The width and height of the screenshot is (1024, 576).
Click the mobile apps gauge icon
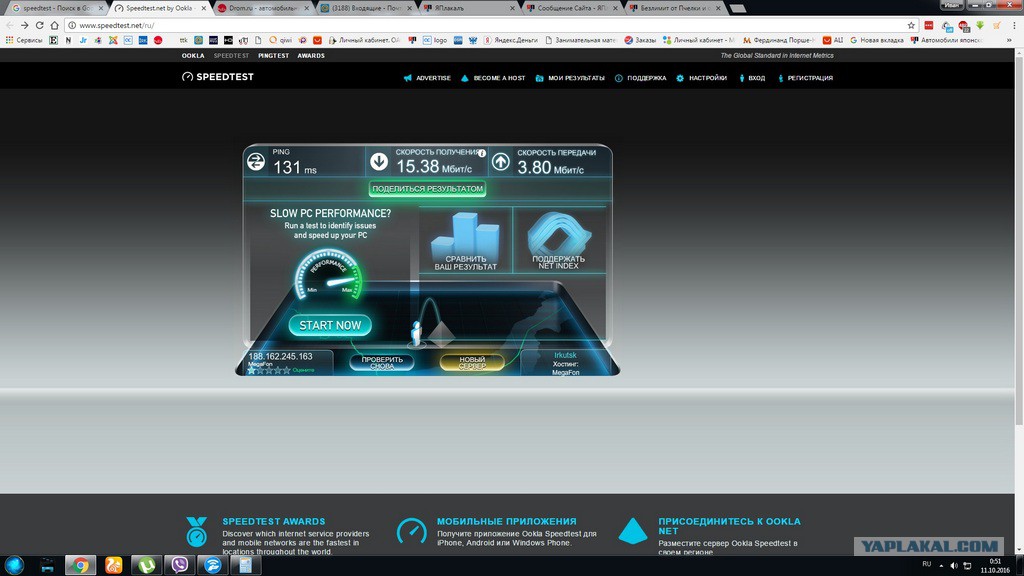pos(411,531)
